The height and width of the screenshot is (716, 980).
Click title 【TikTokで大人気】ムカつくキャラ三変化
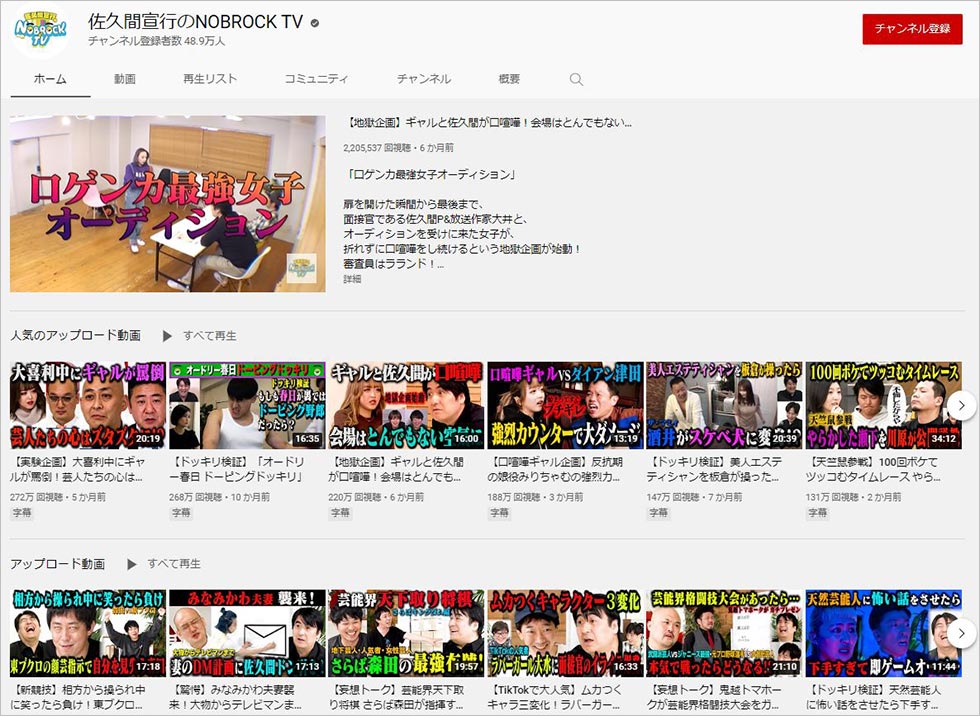[556, 697]
